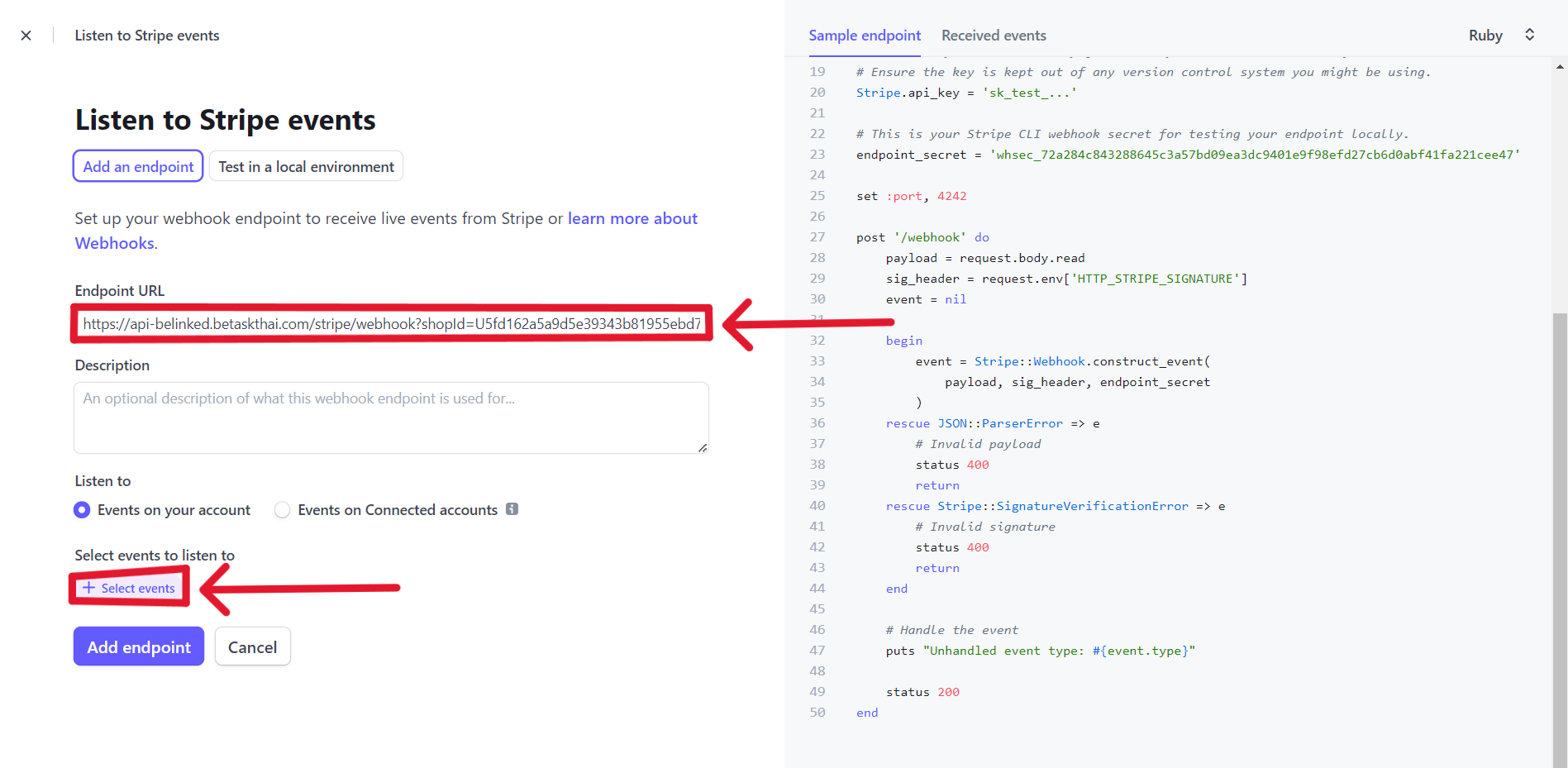Click the code panel scroll-up arrow
Viewport: 1568px width, 768px height.
point(1560,67)
